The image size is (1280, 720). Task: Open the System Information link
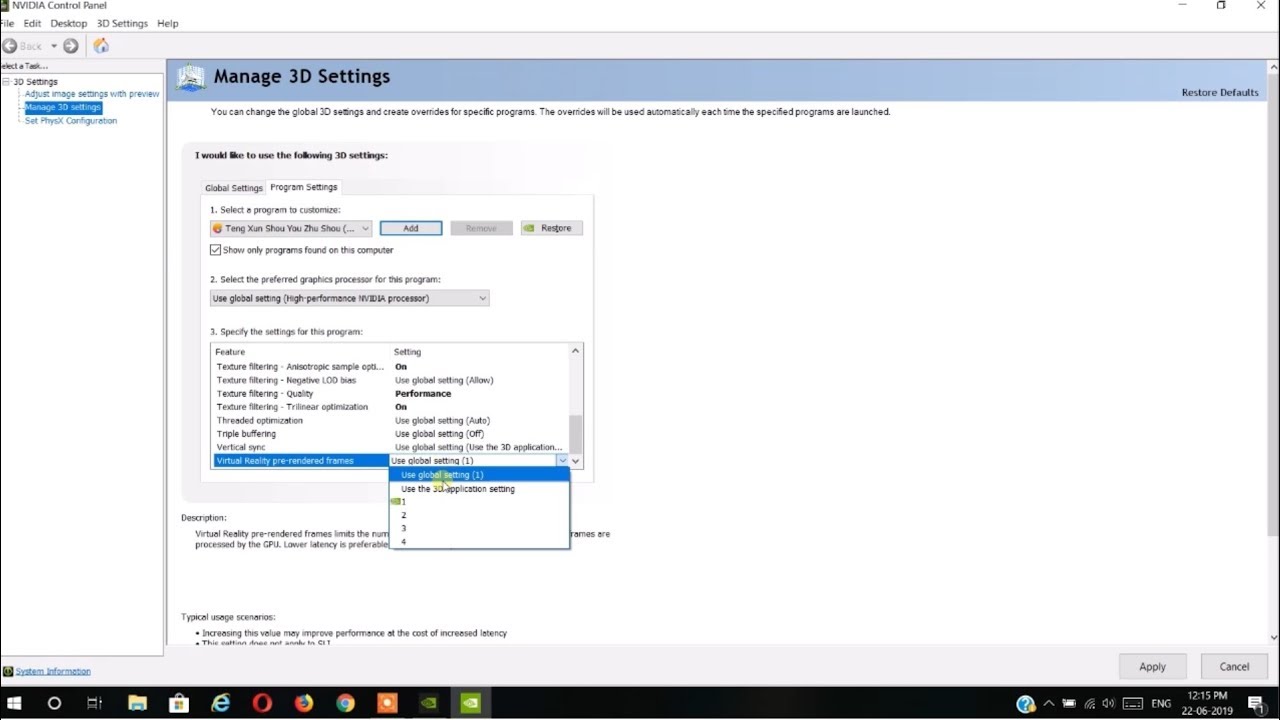53,671
